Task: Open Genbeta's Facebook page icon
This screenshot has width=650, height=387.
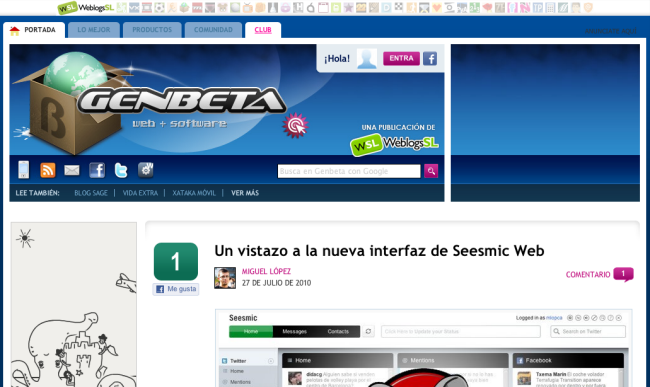Action: (97, 170)
